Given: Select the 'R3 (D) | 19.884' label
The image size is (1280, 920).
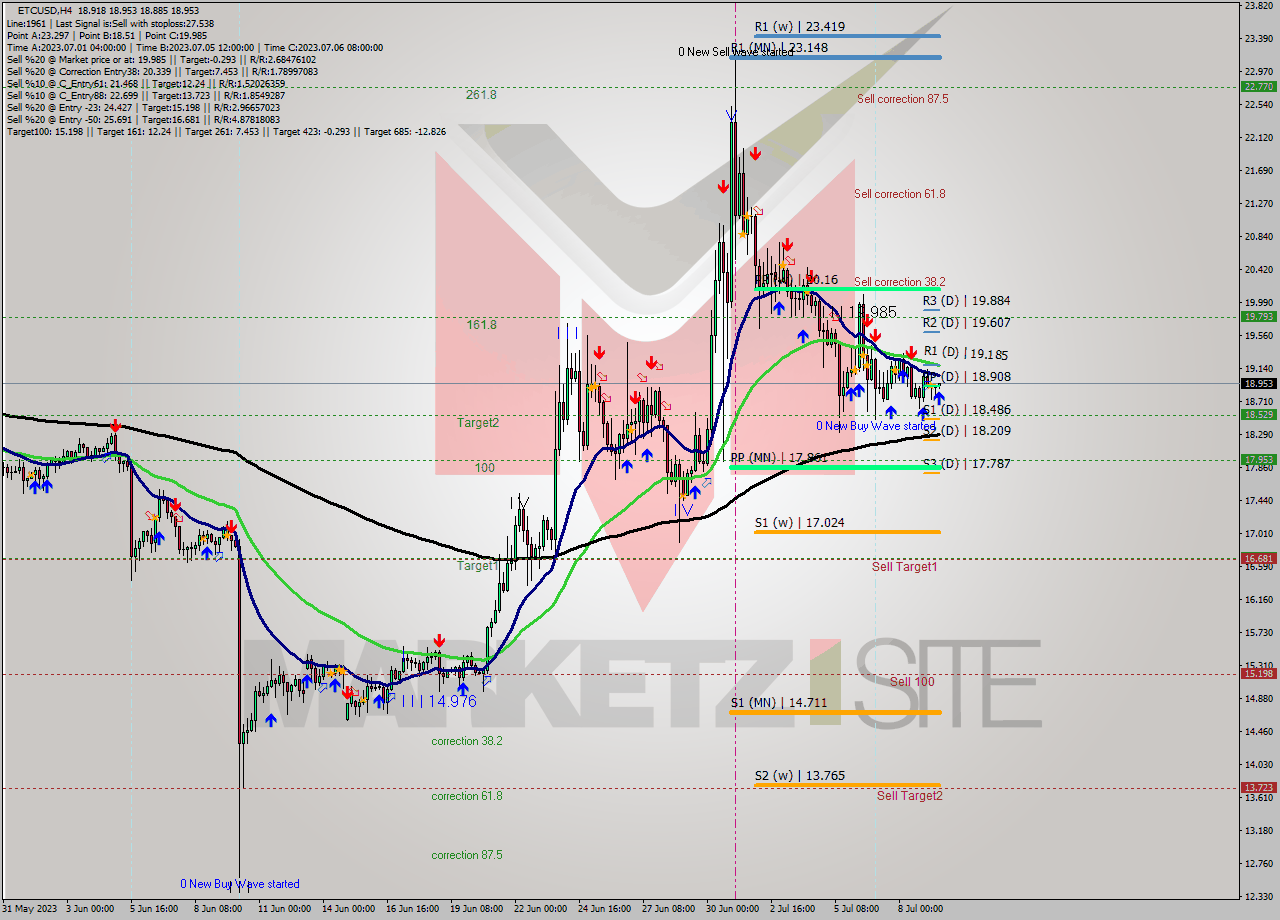Looking at the screenshot, I should 966,300.
